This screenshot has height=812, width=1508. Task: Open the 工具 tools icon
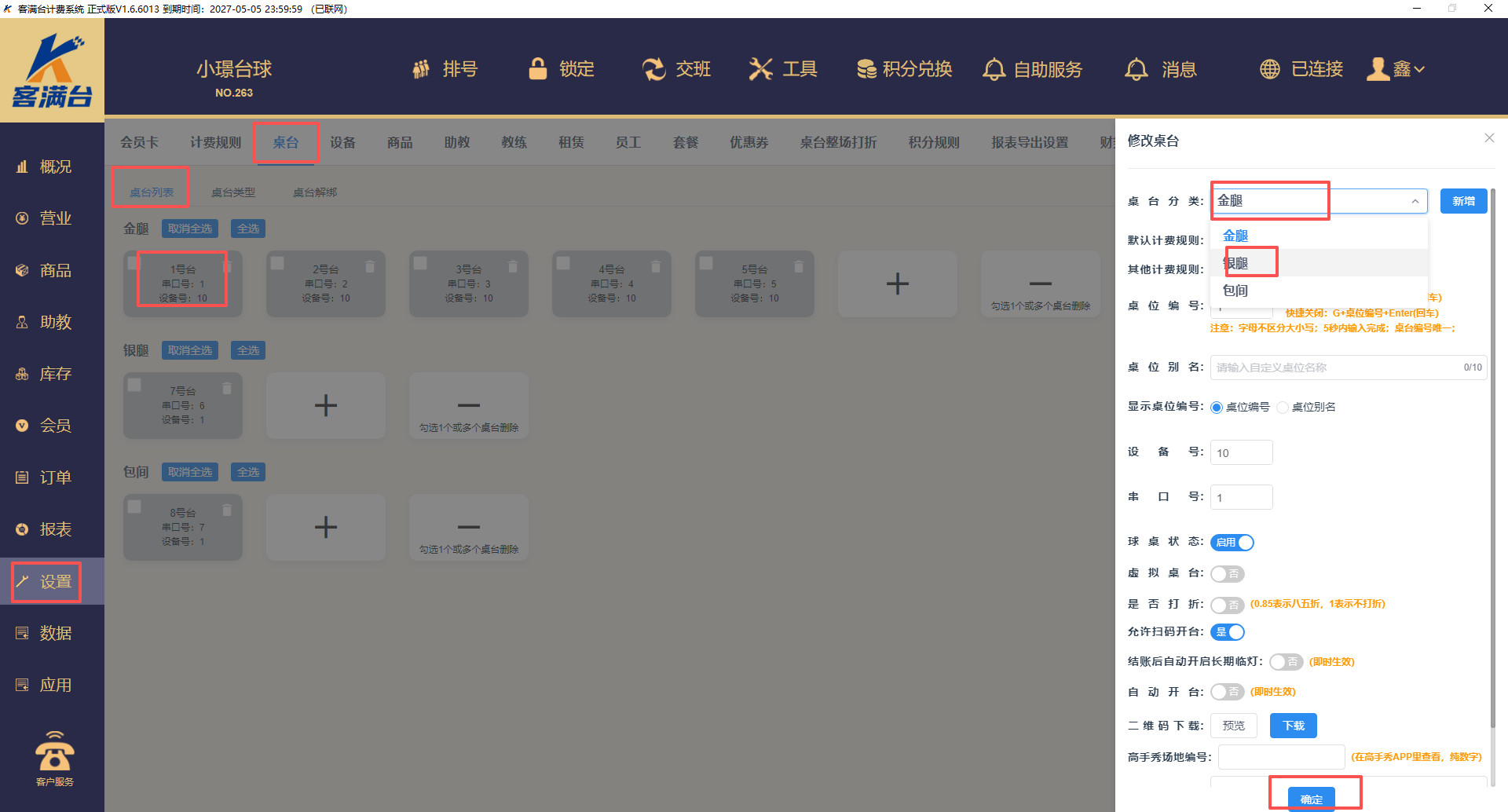(x=760, y=69)
